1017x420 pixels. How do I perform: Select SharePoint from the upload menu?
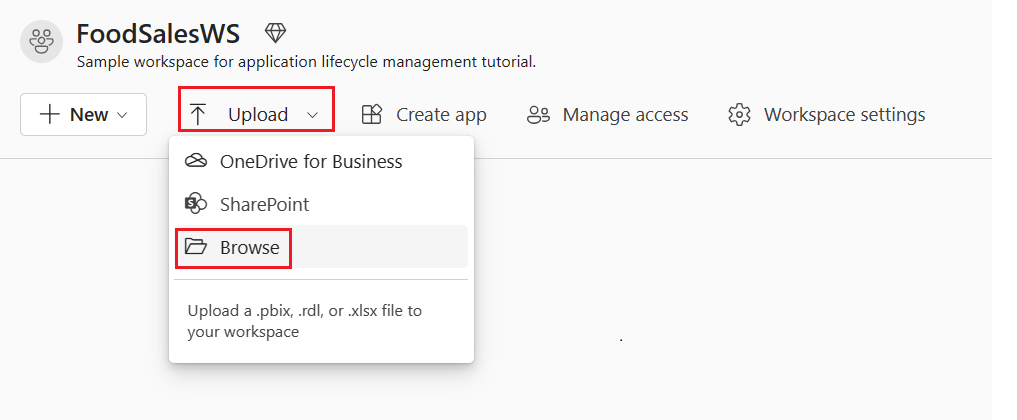pyautogui.click(x=264, y=204)
